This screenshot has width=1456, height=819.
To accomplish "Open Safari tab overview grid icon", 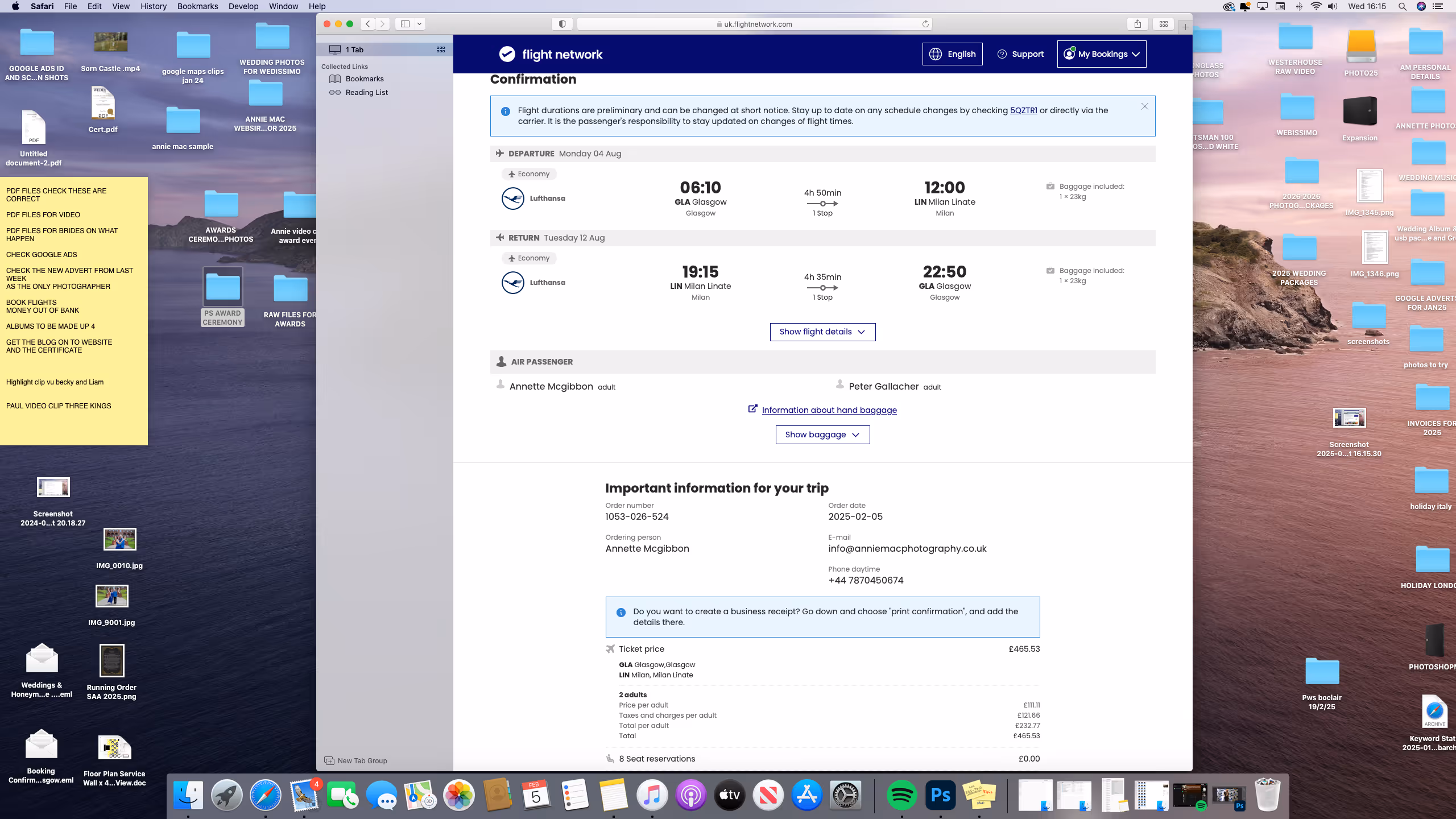I will point(1164,24).
